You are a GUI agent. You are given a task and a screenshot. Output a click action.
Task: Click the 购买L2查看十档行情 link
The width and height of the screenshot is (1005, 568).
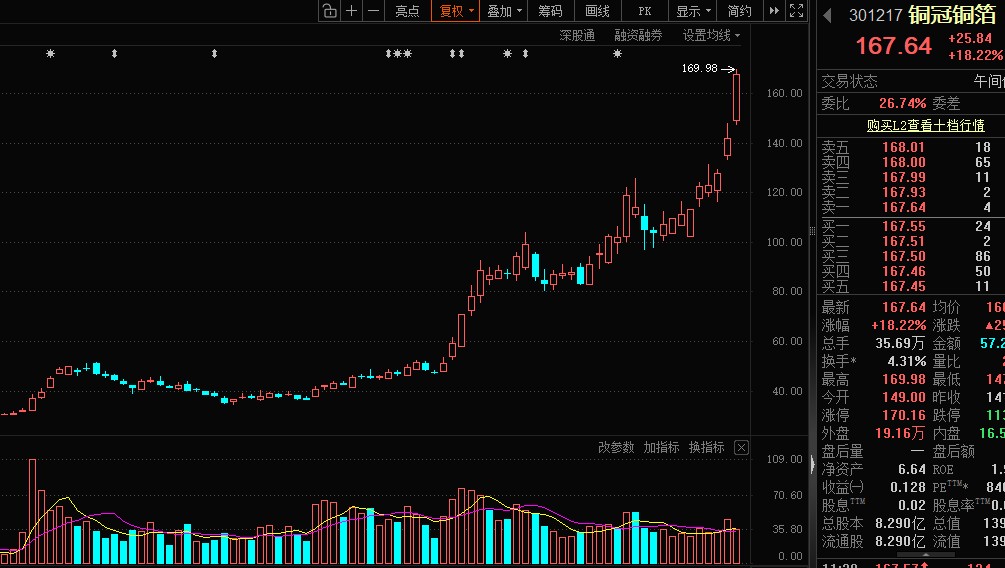pyautogui.click(x=926, y=126)
